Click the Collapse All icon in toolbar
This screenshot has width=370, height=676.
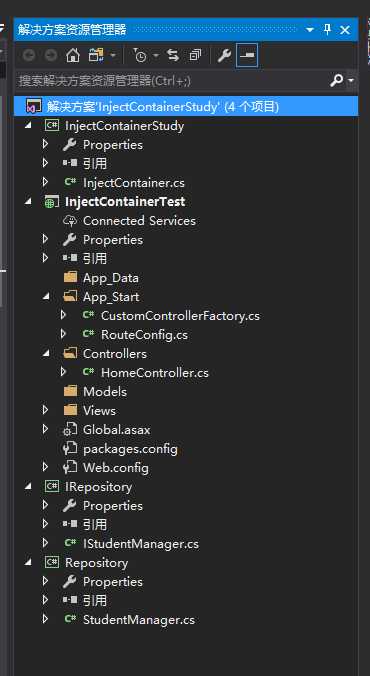click(195, 55)
